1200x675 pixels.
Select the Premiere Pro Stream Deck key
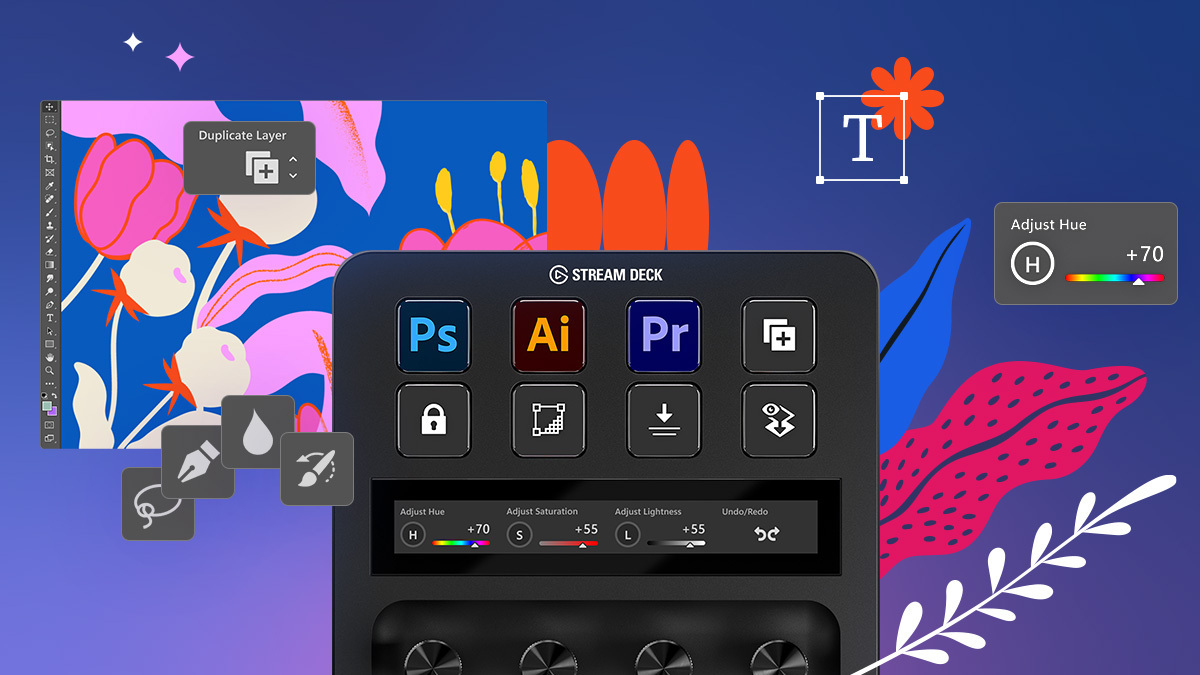coord(664,336)
